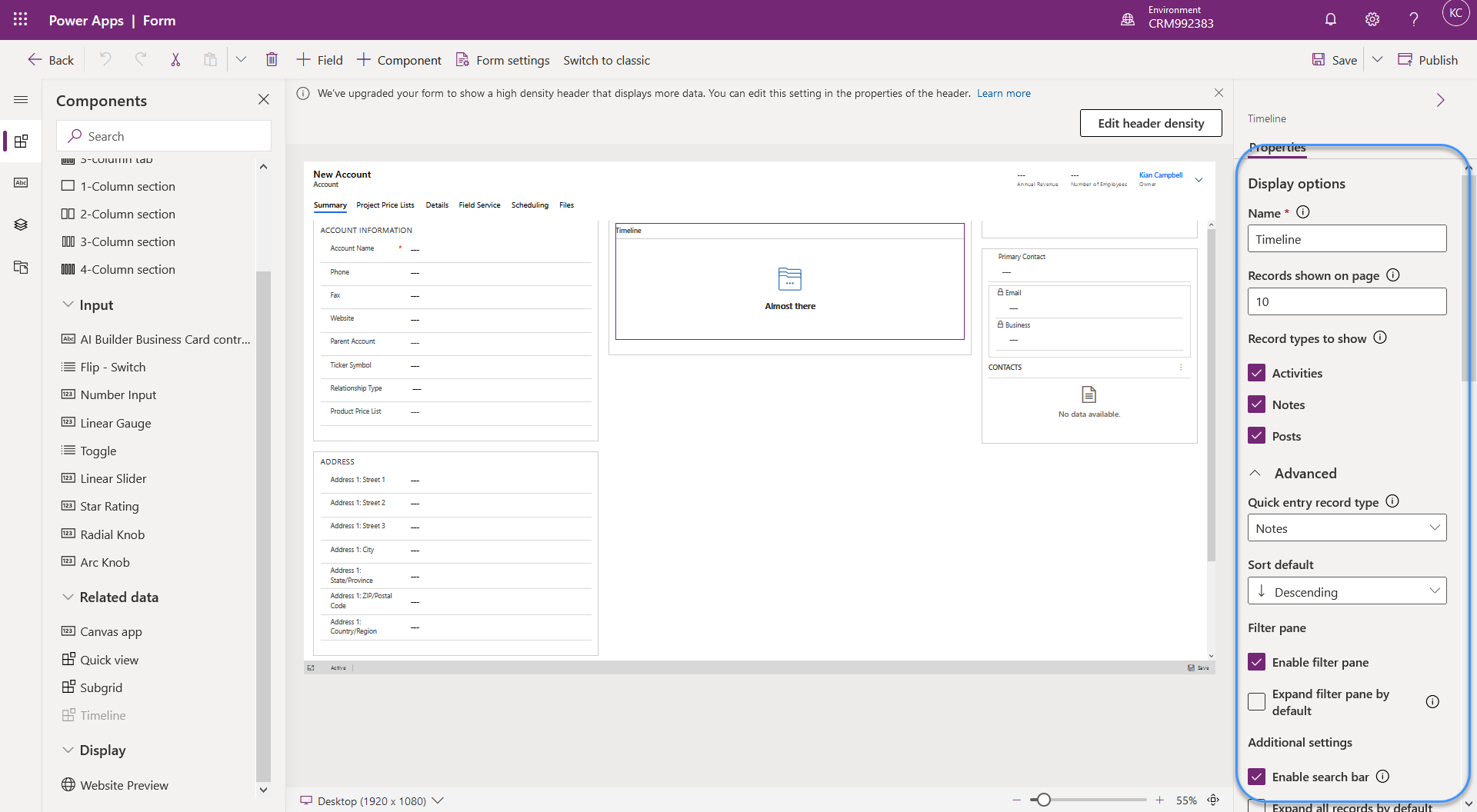Collapse the Input components group
Screen dimensions: 1477x812
pyautogui.click(x=68, y=305)
